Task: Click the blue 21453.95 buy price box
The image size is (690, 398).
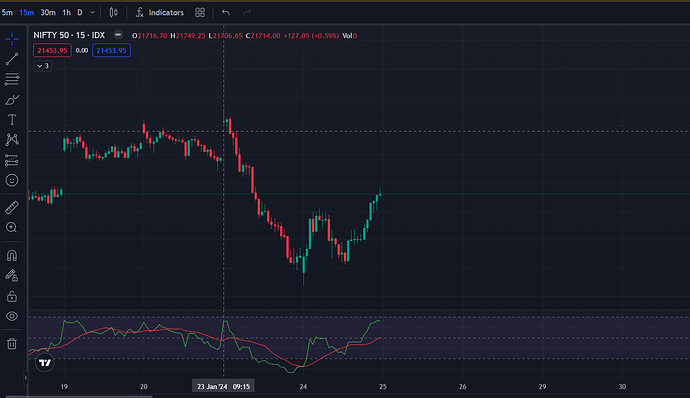Action: pyautogui.click(x=111, y=51)
